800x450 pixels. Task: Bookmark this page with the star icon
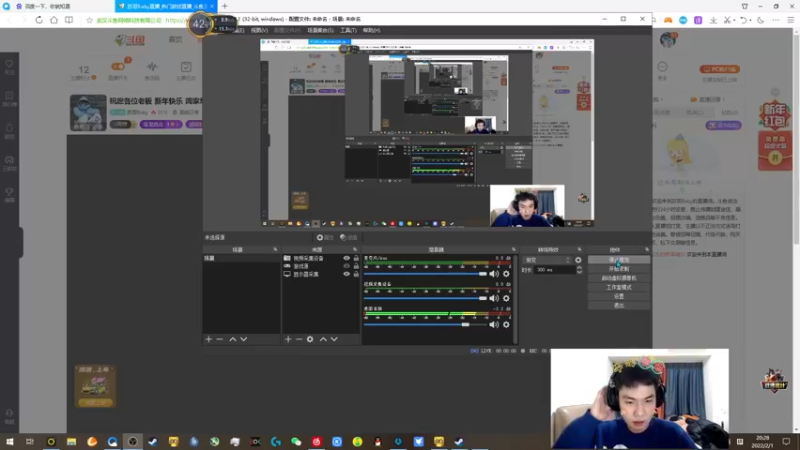coord(89,20)
